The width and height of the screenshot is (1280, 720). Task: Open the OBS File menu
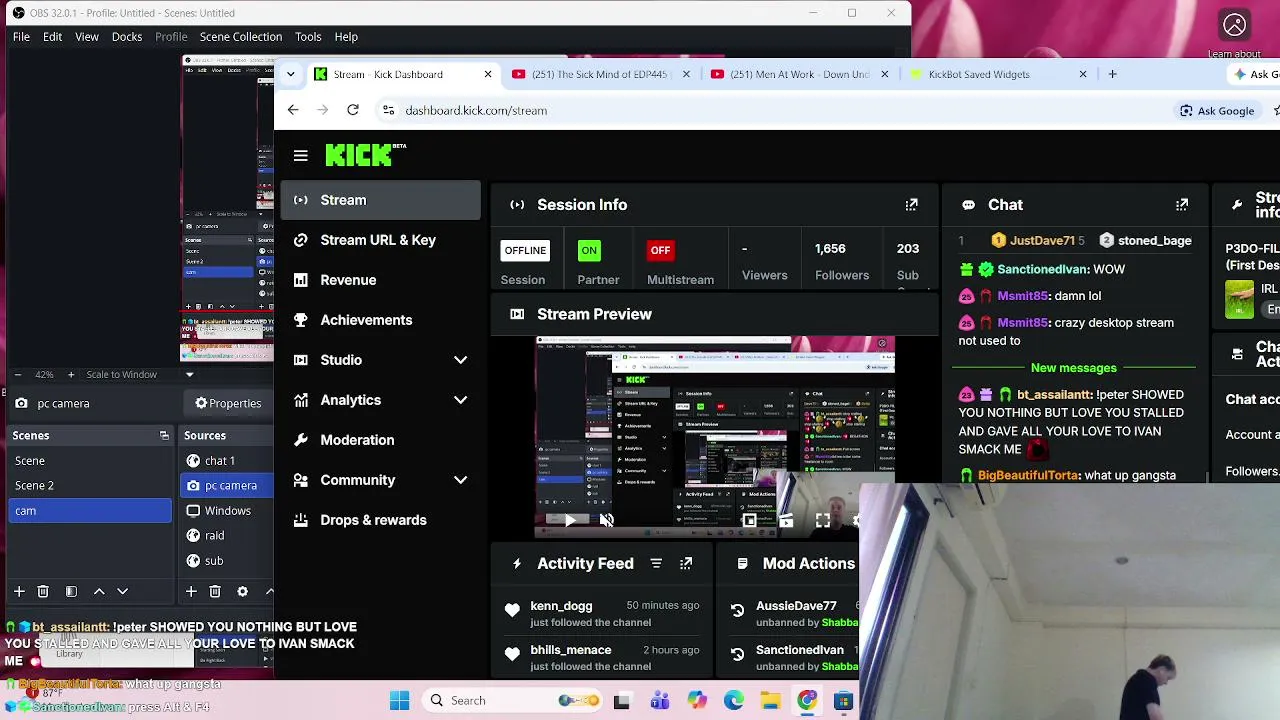[x=21, y=37]
